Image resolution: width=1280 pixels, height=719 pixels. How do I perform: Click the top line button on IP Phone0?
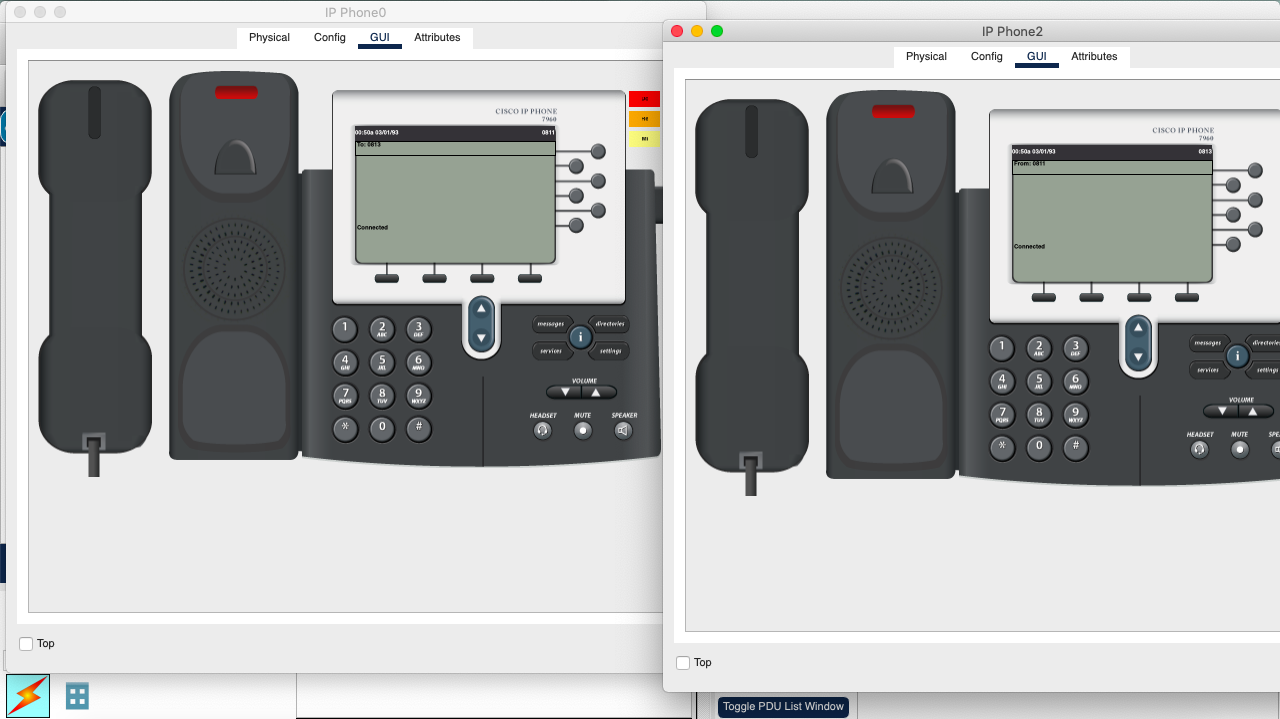(598, 151)
